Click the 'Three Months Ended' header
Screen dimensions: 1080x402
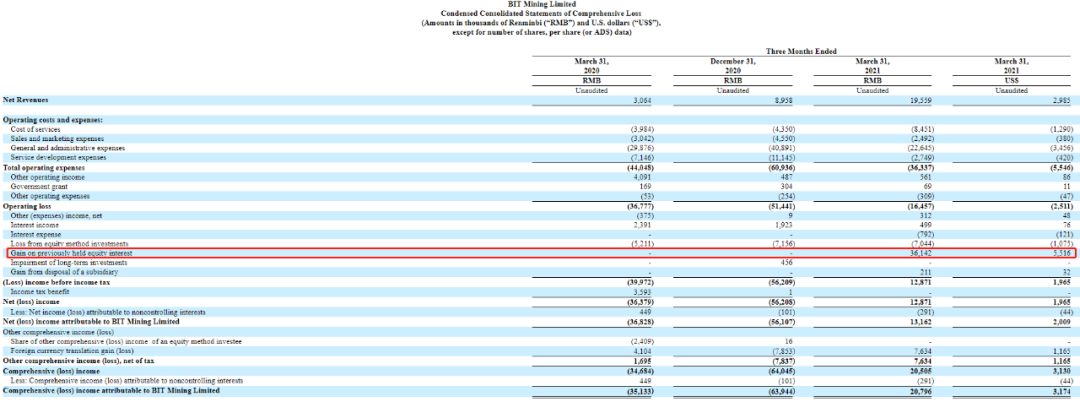800,52
